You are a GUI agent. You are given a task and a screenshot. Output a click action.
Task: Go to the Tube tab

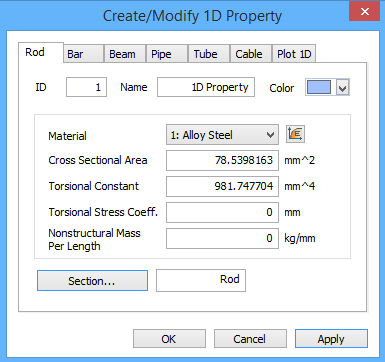(209, 54)
